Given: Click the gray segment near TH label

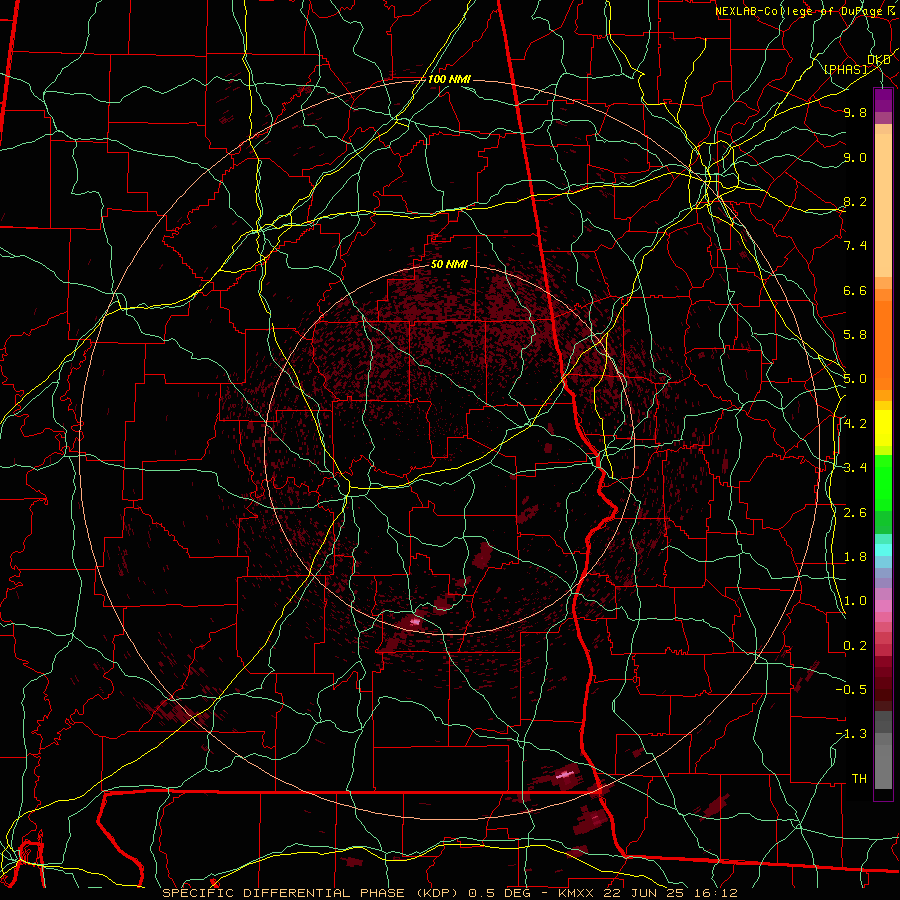Looking at the screenshot, I should 883,766.
